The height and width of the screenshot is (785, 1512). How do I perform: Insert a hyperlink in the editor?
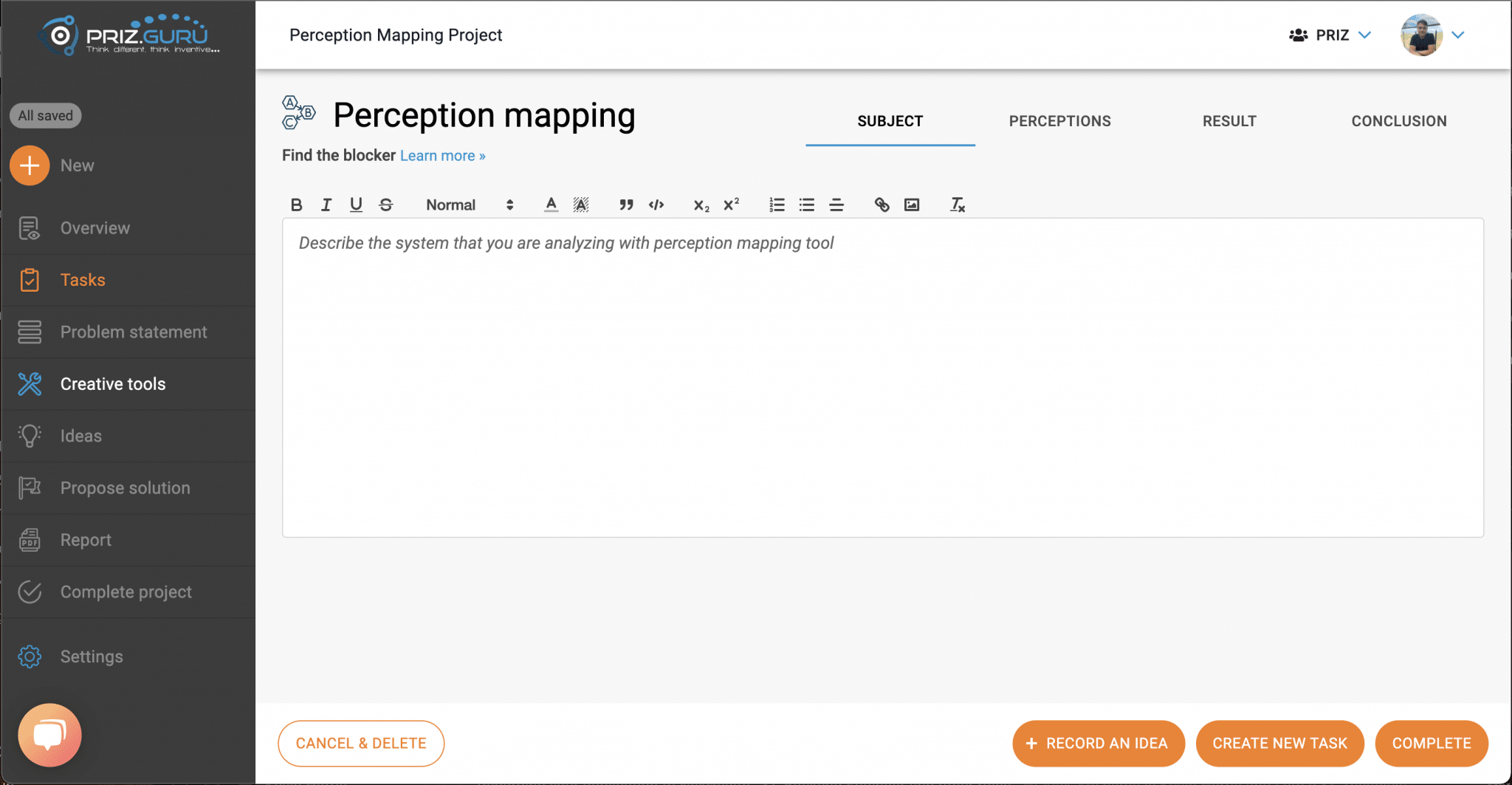(882, 205)
